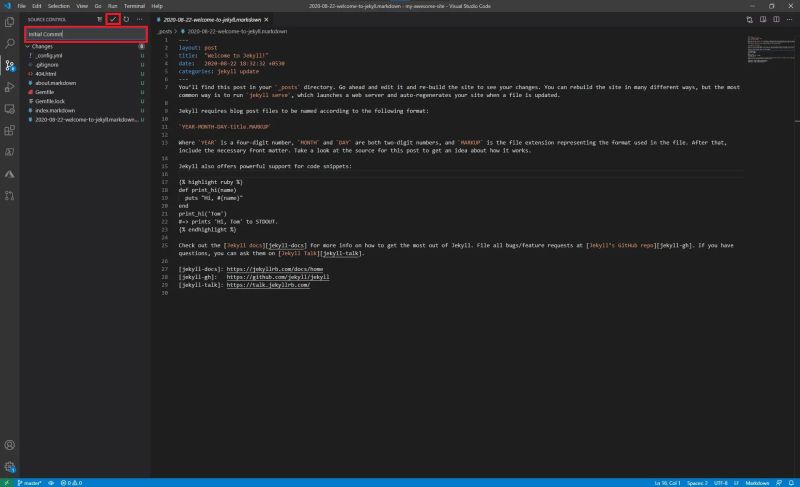Open the Explorer view in activity bar
The height and width of the screenshot is (487, 800).
[x=10, y=22]
